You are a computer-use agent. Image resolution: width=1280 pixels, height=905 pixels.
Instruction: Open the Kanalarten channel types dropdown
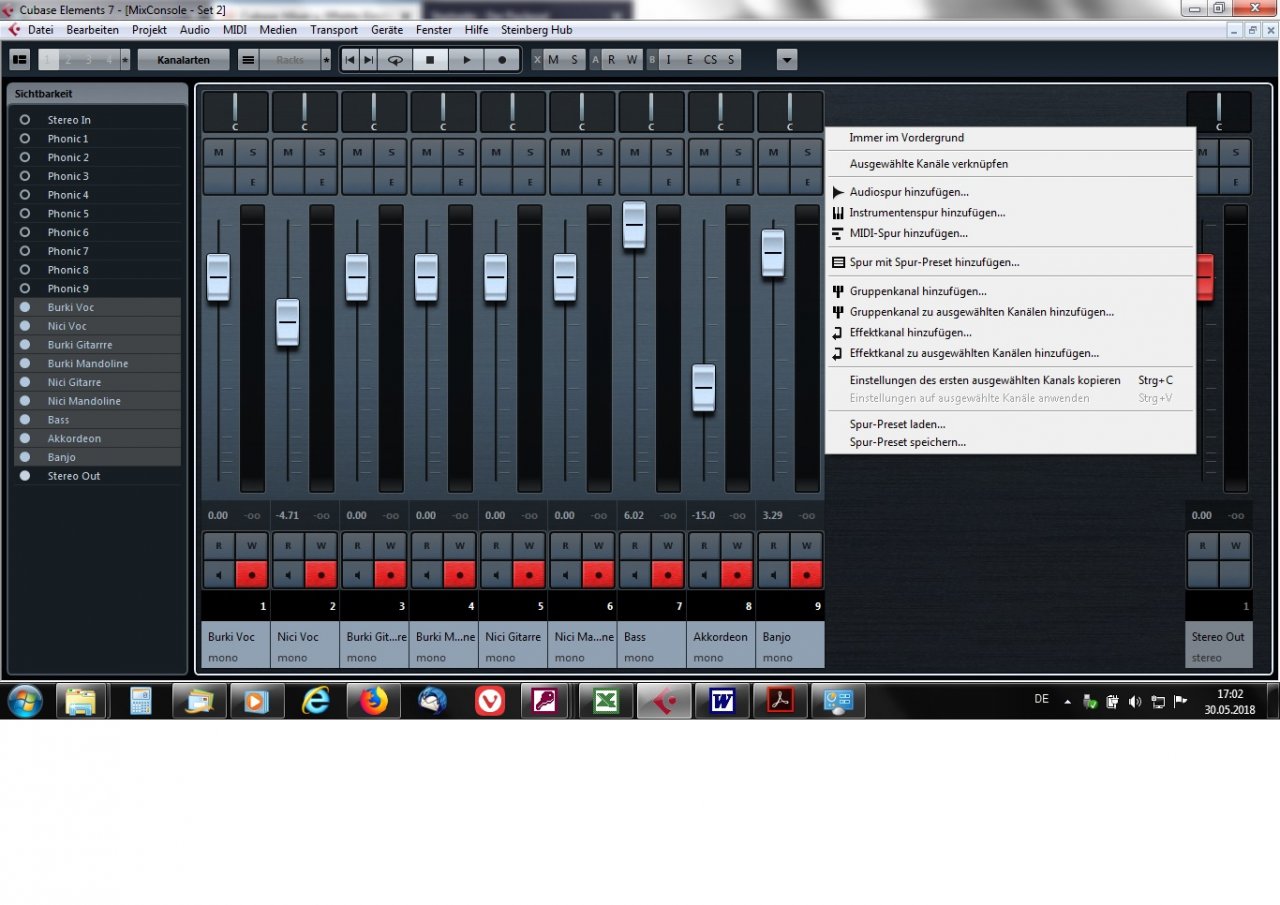click(183, 60)
